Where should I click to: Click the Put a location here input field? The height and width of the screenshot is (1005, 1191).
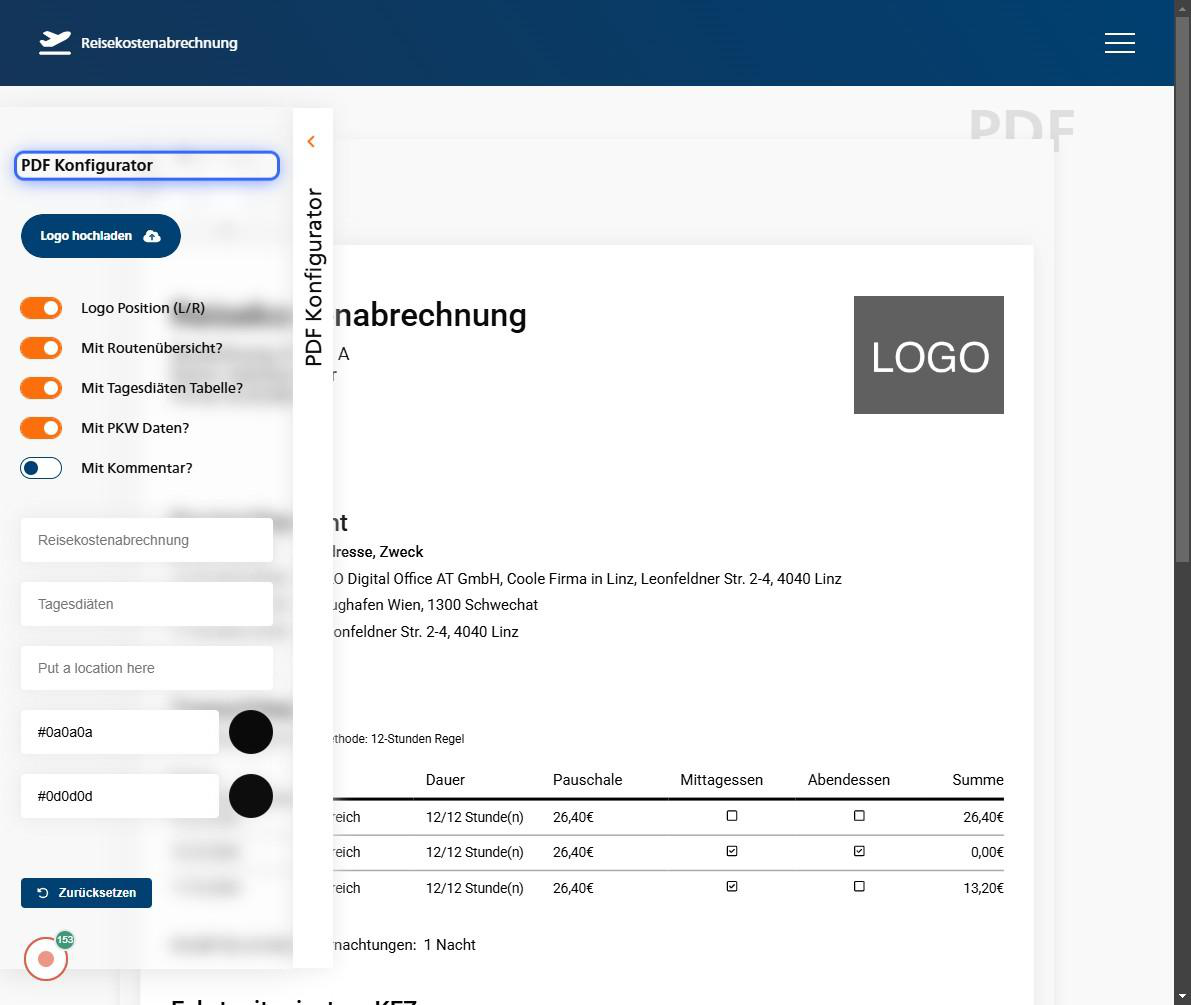[x=146, y=667]
